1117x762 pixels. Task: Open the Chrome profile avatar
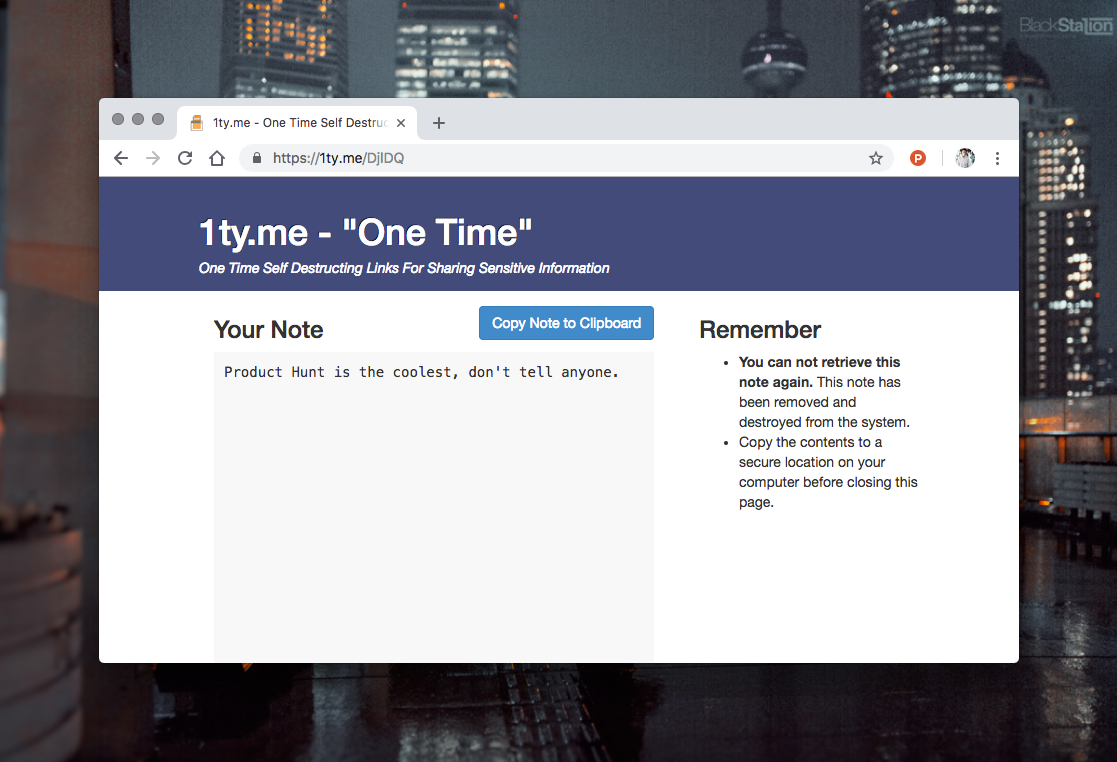pos(965,158)
